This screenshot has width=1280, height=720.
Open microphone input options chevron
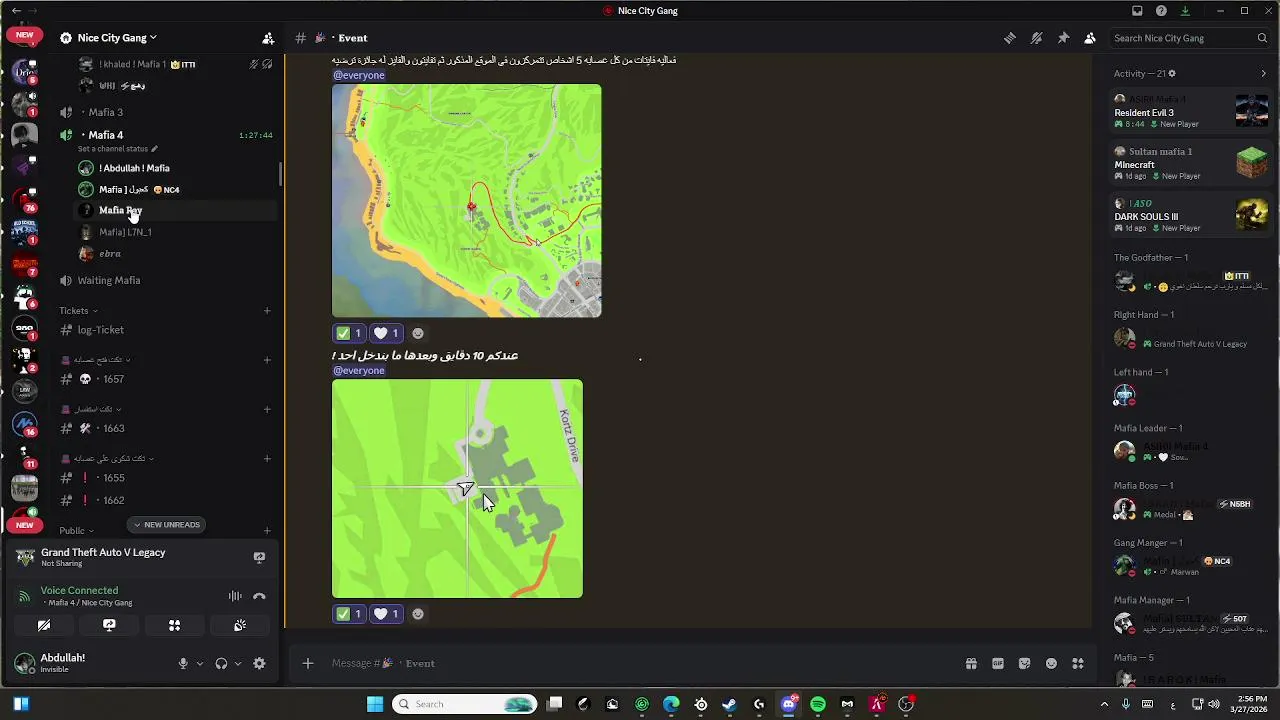click(200, 663)
